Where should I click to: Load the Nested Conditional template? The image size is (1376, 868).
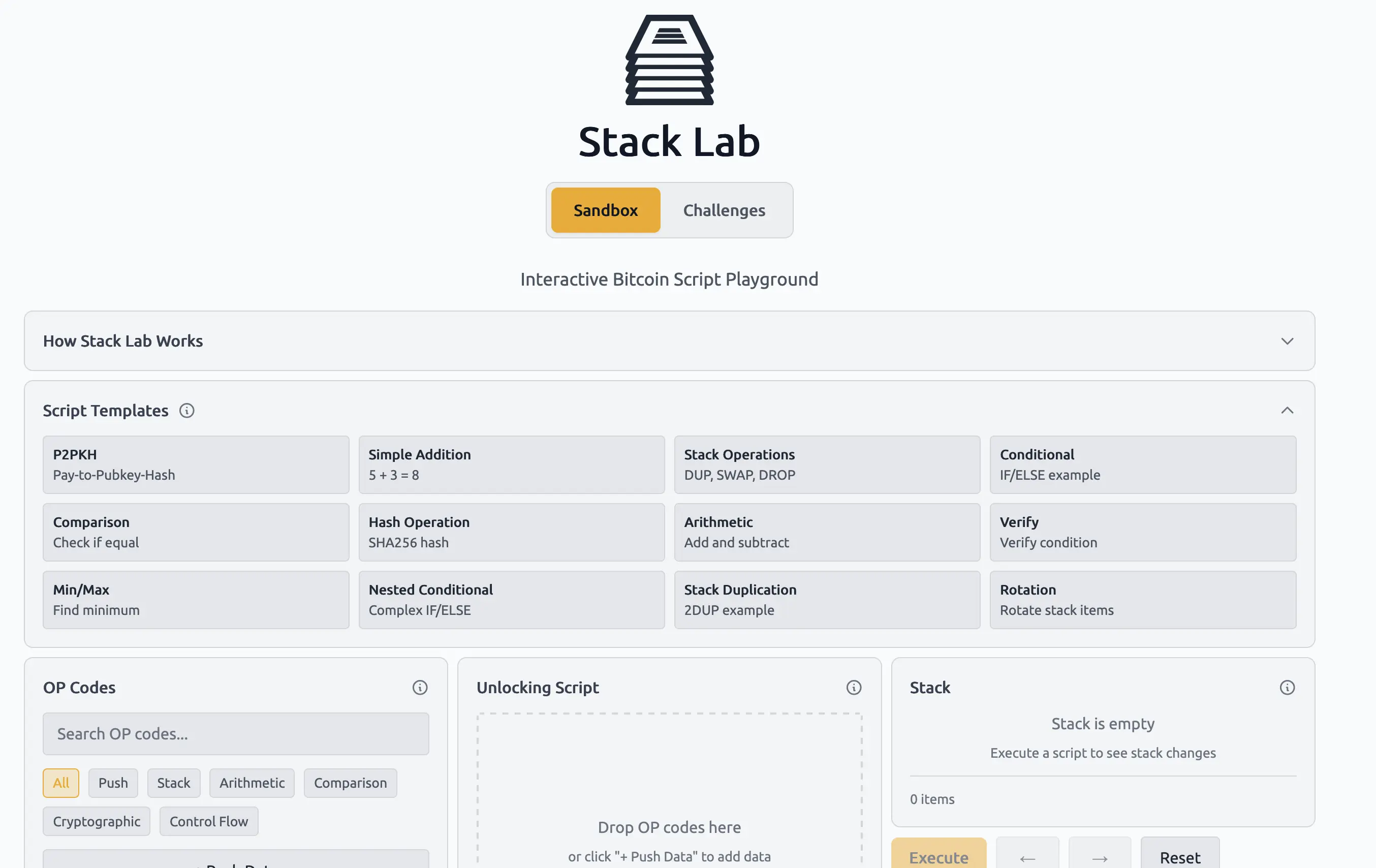(512, 600)
